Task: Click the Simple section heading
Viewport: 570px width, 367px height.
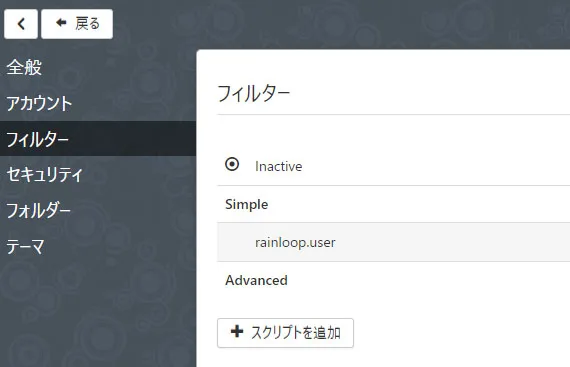Action: tap(246, 205)
